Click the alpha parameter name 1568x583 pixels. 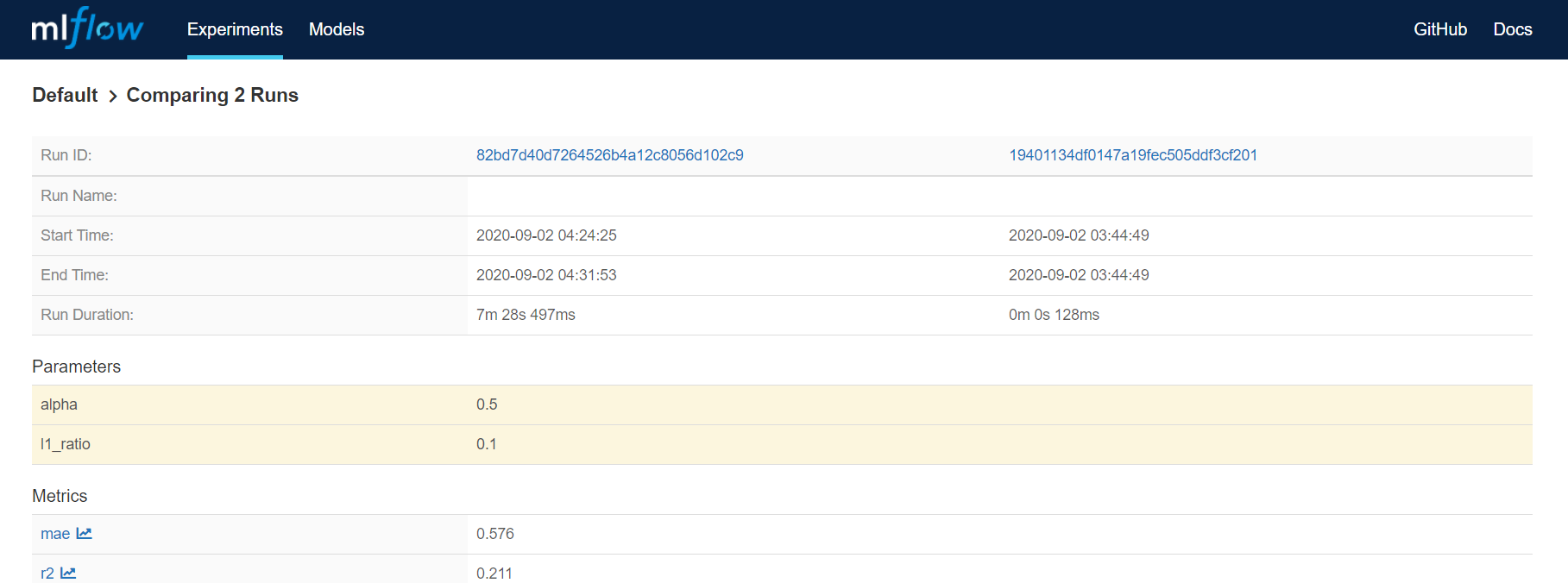[x=59, y=404]
